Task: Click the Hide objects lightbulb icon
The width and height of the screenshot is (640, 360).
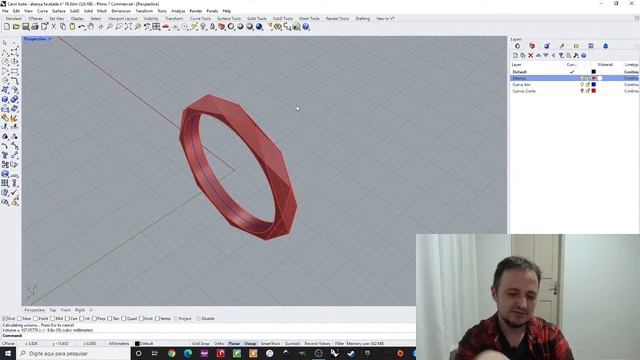Action: (x=203, y=27)
